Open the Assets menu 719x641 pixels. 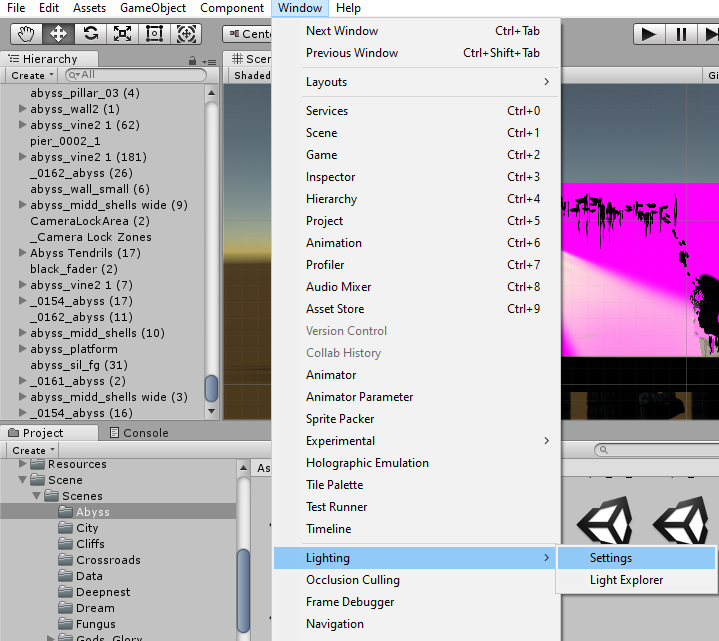[x=89, y=8]
